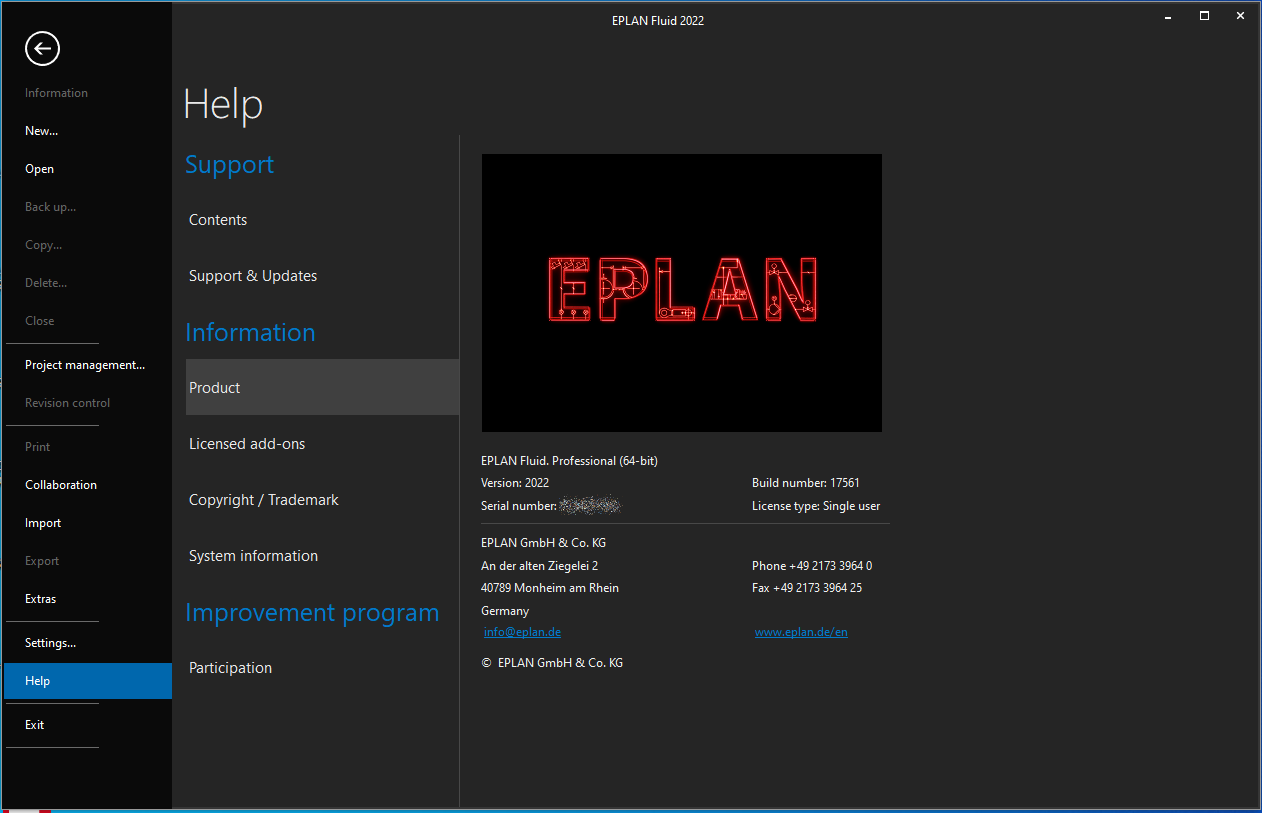The height and width of the screenshot is (813, 1262).
Task: Maximize the EPLAN Fluid window
Action: point(1204,16)
